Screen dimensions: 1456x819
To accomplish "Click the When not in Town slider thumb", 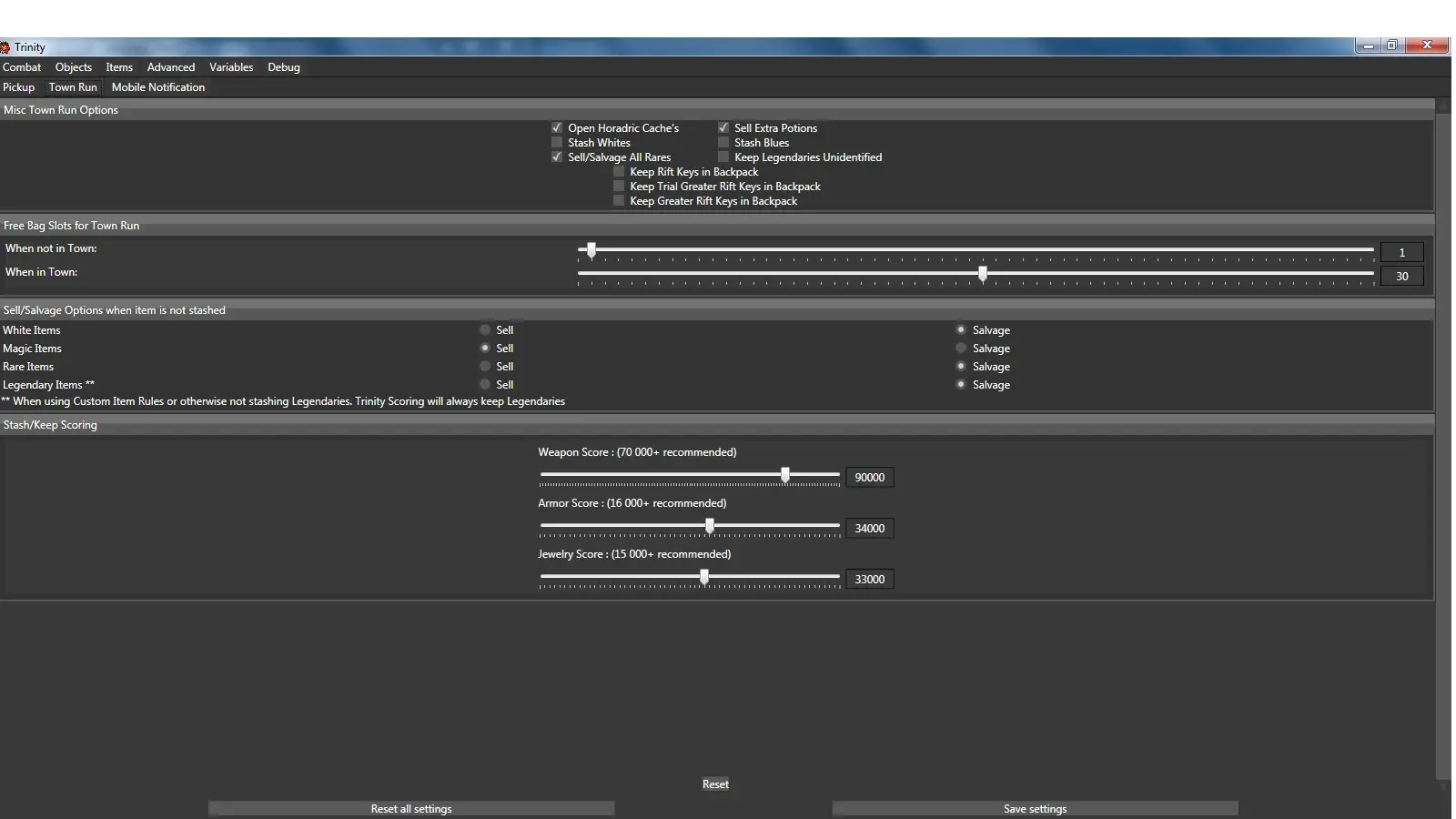I will click(x=591, y=250).
